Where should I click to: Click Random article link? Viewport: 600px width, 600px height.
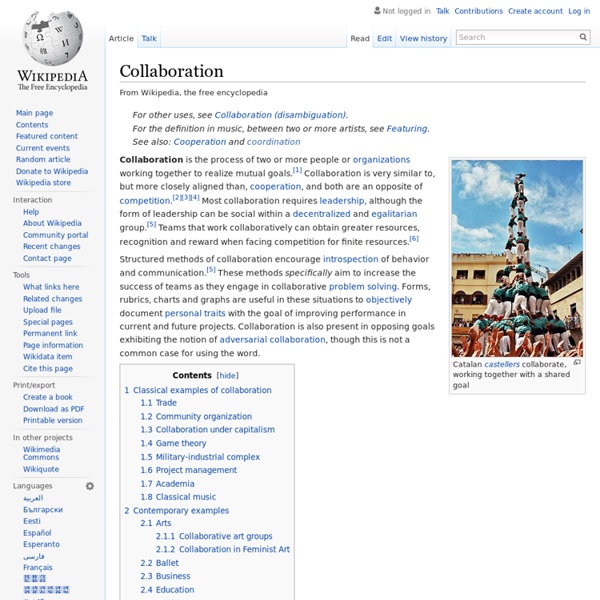43,160
